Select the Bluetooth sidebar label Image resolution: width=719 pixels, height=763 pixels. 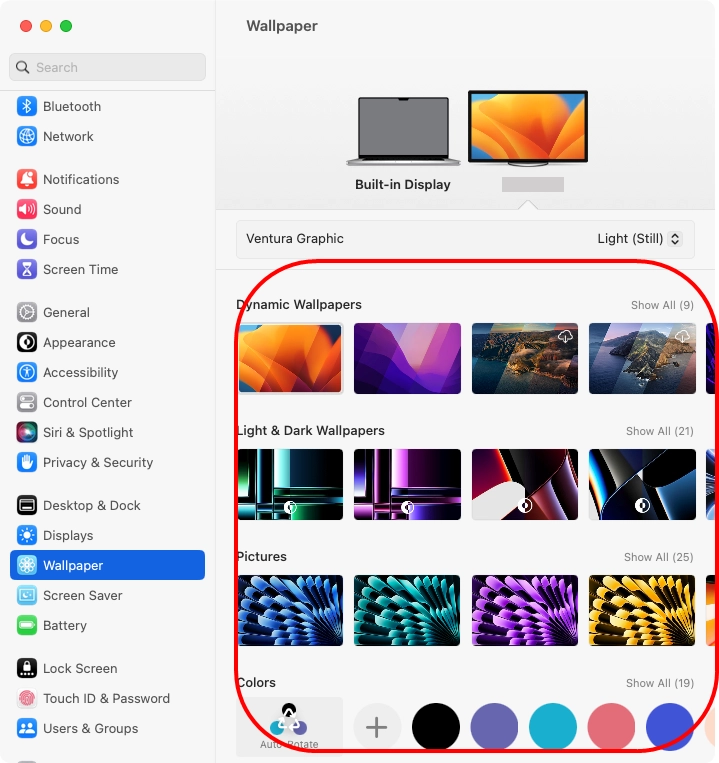[72, 107]
